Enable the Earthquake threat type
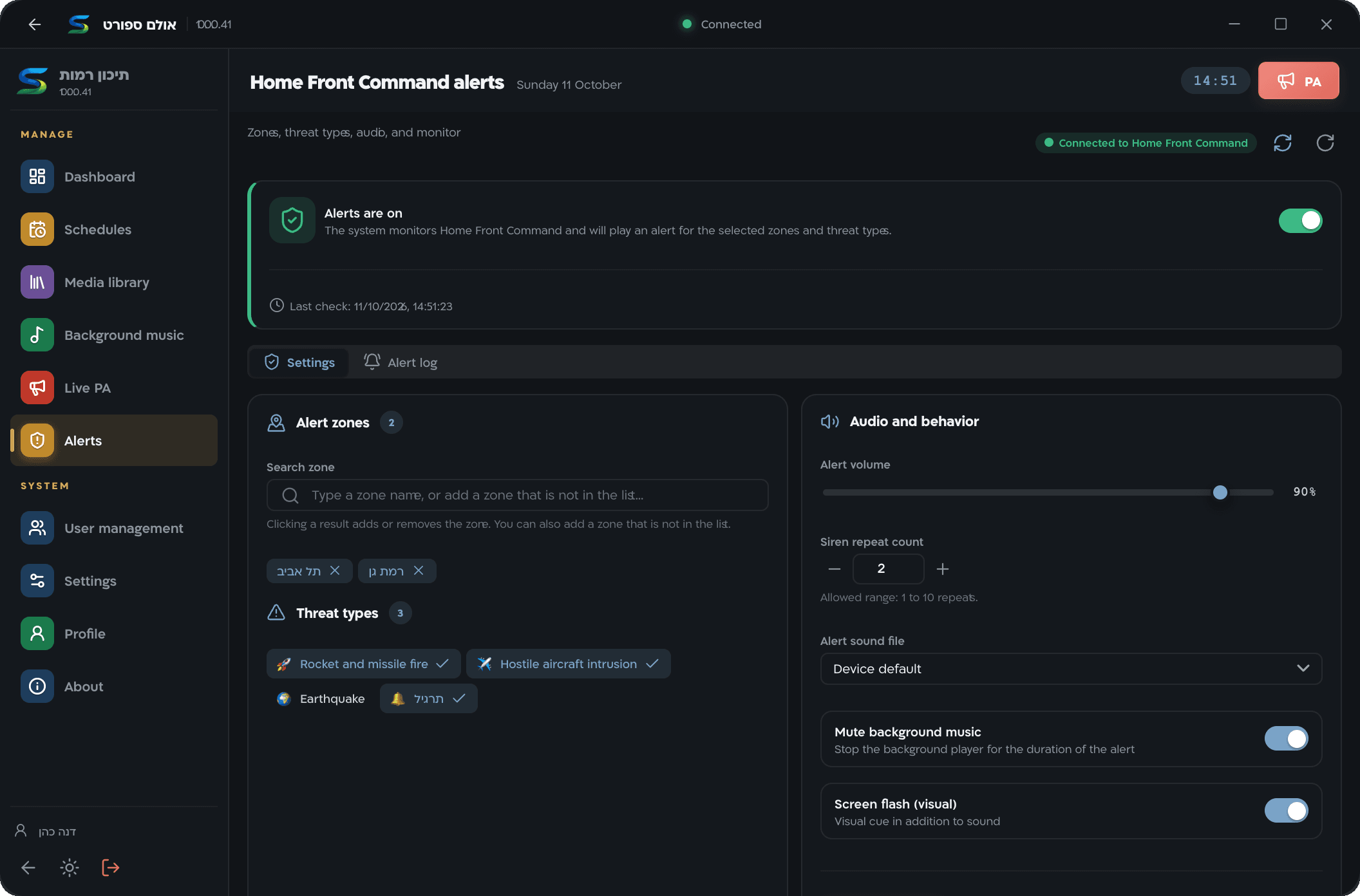The height and width of the screenshot is (896, 1360). click(321, 698)
